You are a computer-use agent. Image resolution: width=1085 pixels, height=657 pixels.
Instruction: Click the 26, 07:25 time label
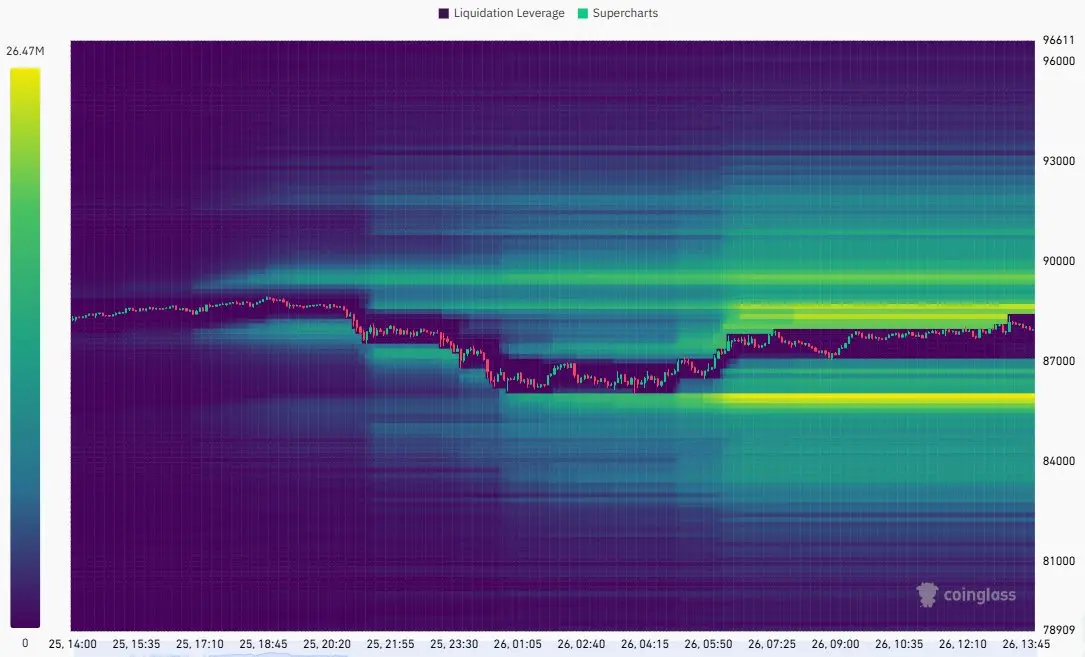click(x=772, y=644)
